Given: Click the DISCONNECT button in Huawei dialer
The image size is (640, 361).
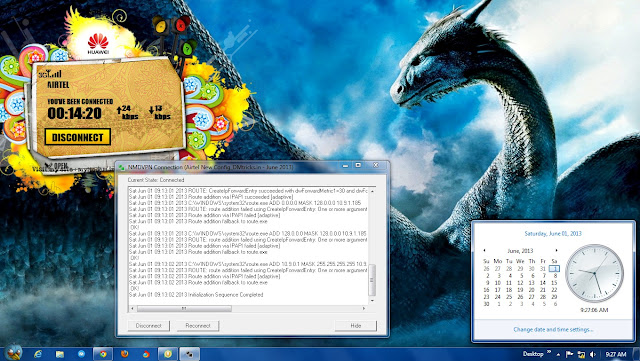Looking at the screenshot, I should click(x=78, y=137).
